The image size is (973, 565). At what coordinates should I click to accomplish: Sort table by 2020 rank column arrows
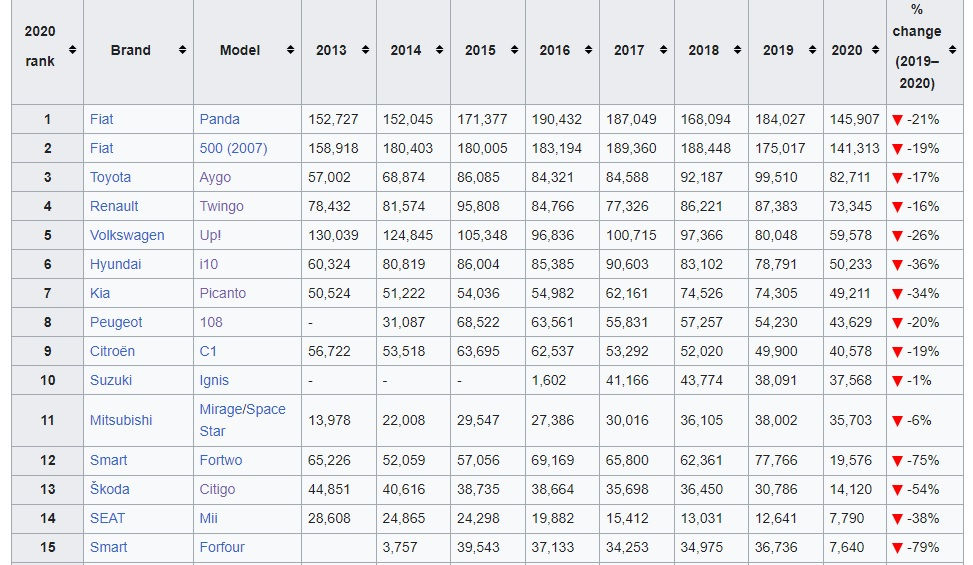[x=73, y=50]
